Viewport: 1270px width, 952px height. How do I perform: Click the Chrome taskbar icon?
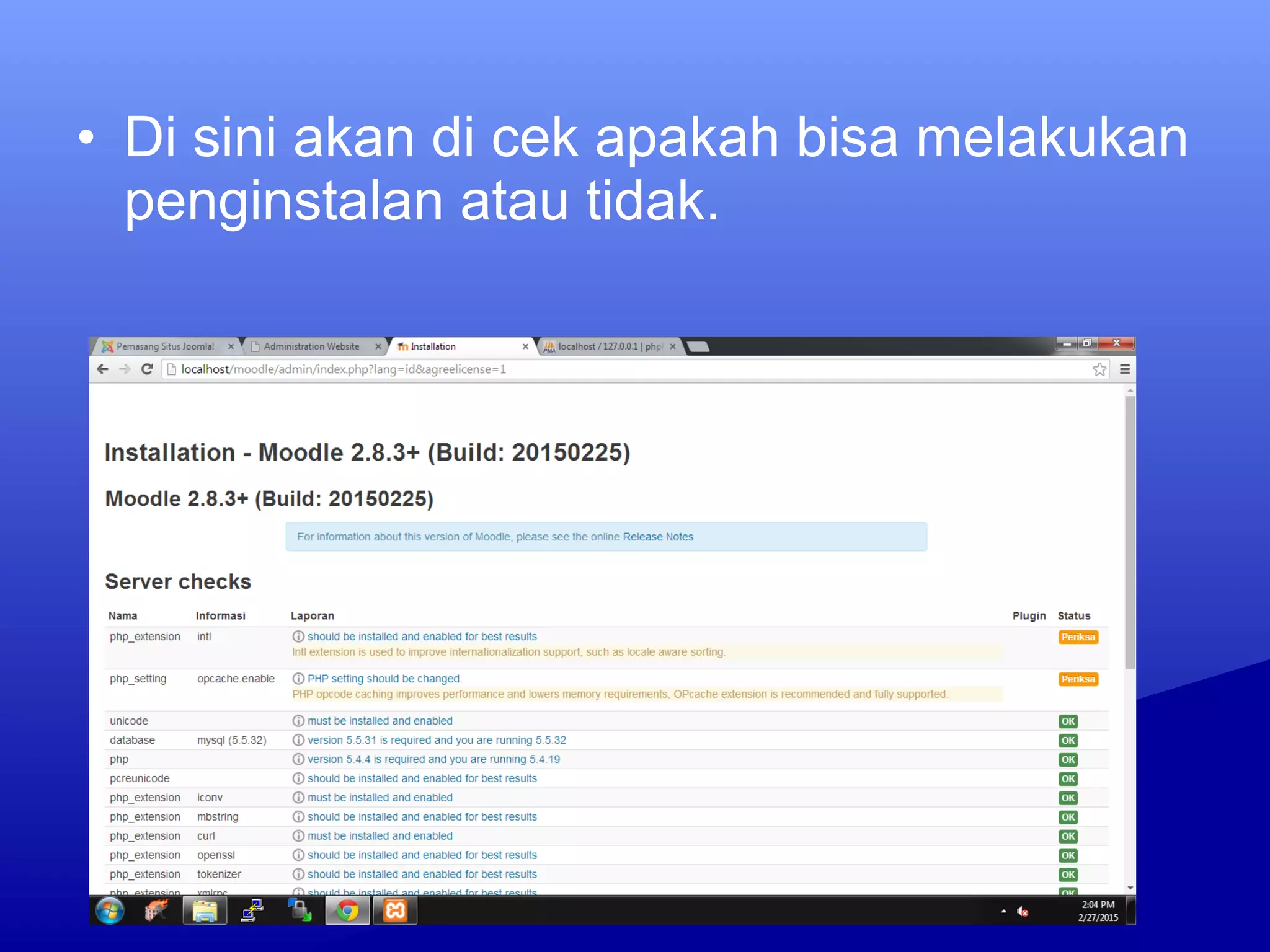(x=347, y=910)
